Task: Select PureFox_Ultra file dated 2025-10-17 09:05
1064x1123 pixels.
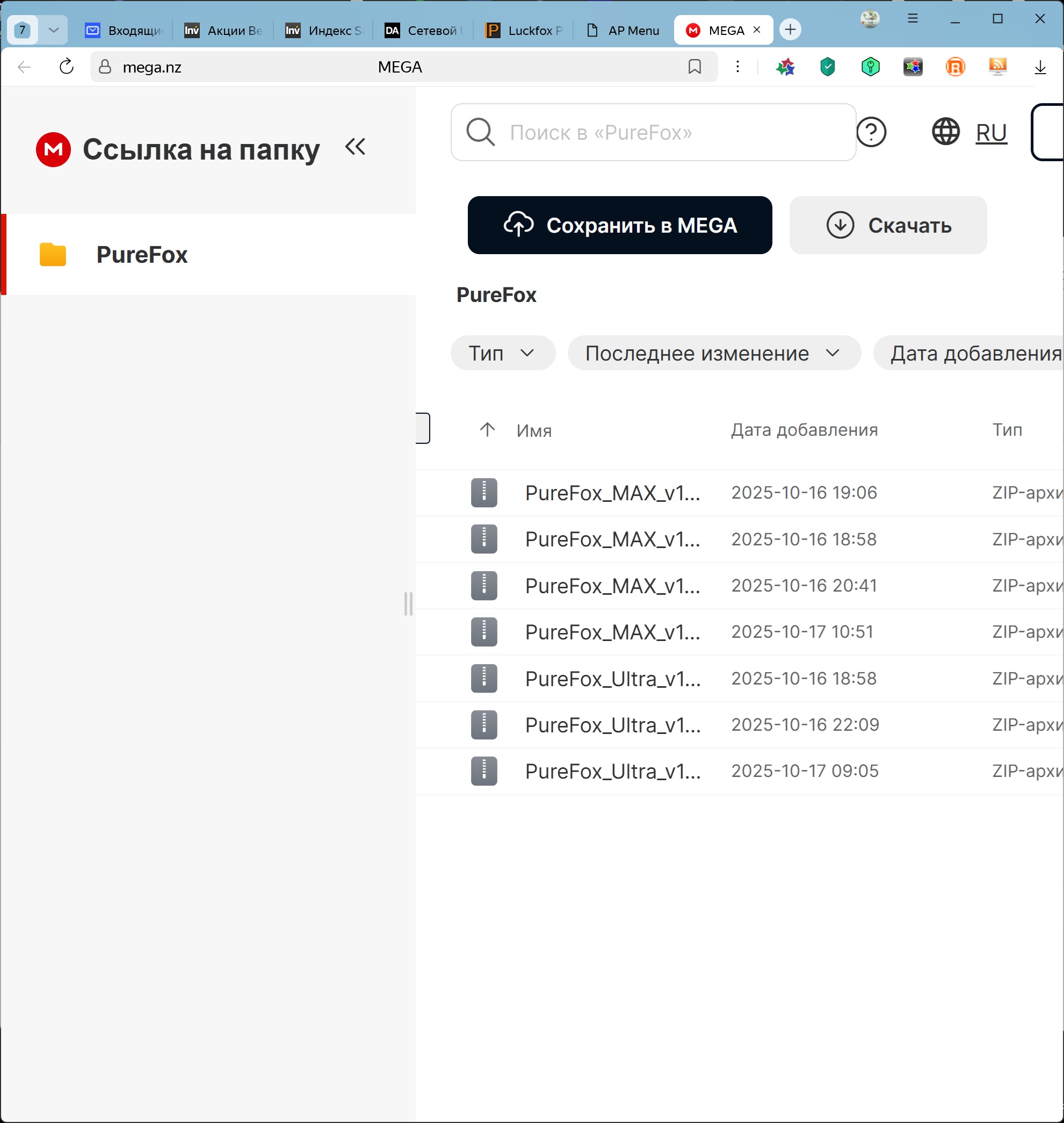Action: tap(612, 771)
